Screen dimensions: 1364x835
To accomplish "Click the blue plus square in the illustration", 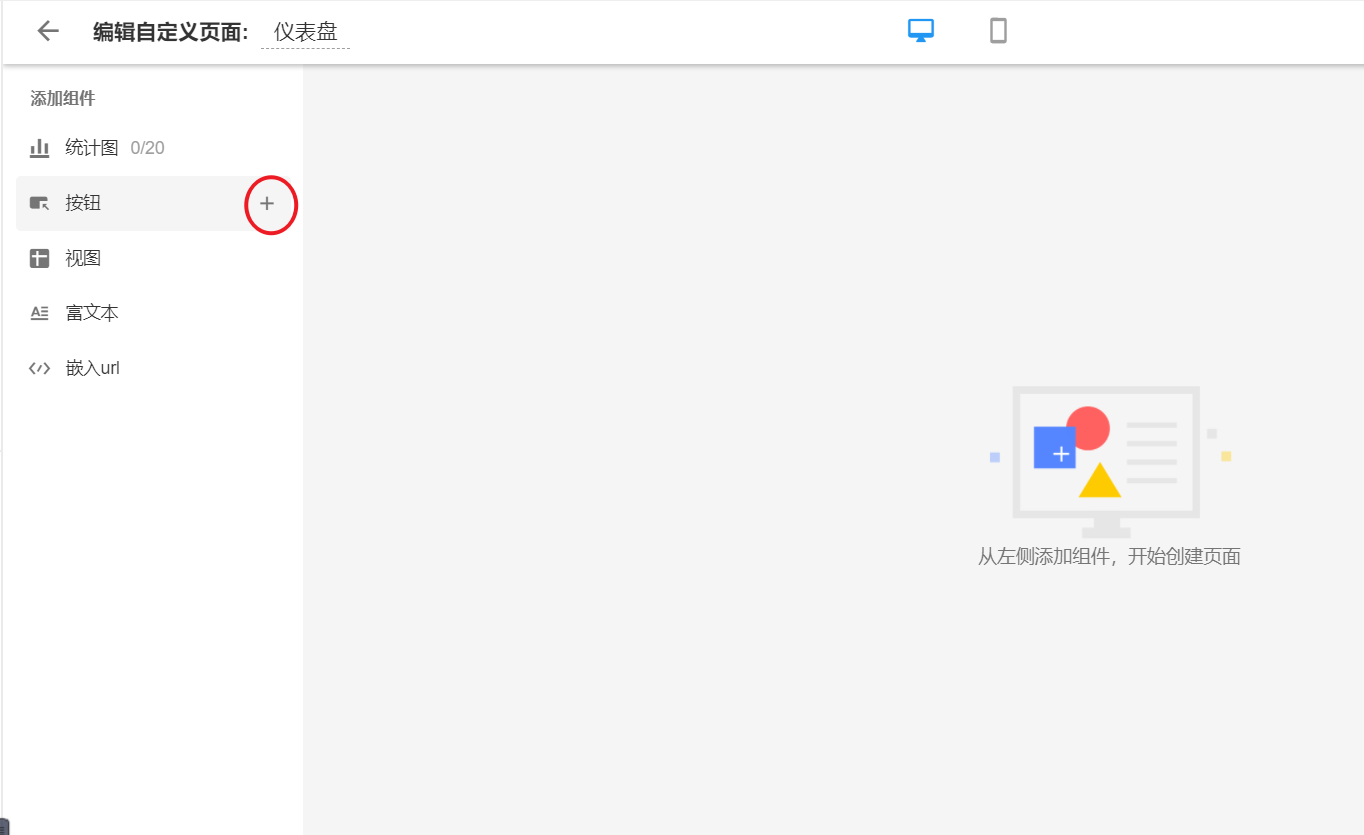I will tap(1054, 448).
